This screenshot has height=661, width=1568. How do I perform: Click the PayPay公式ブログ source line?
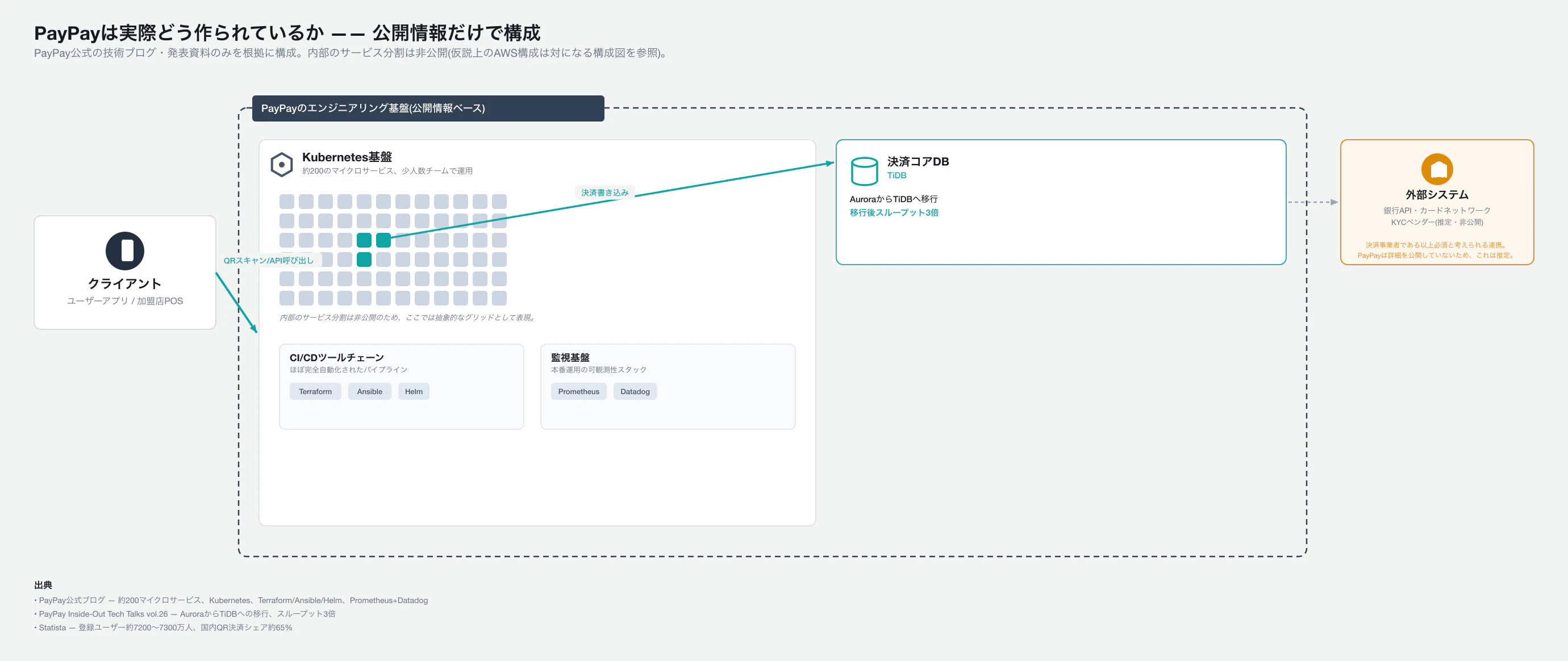point(231,600)
